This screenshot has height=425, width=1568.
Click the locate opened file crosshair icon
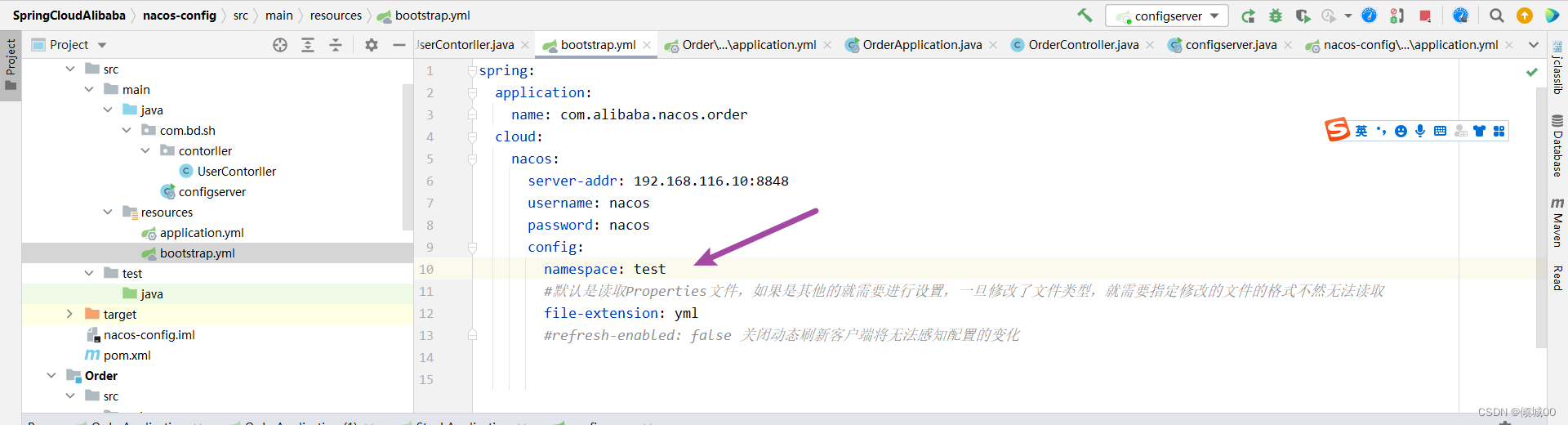(280, 45)
